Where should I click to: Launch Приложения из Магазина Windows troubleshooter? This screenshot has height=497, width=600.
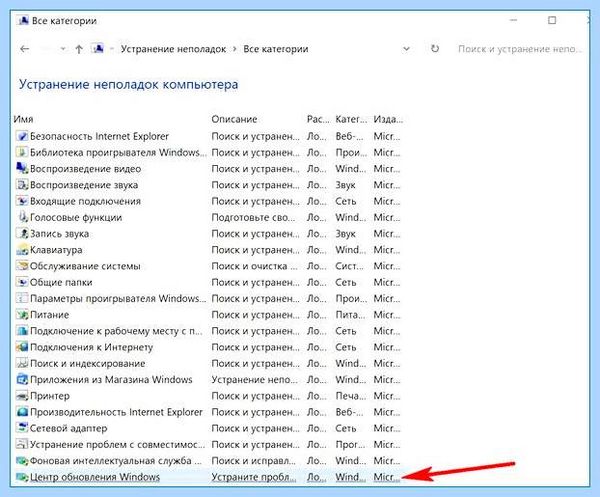click(x=111, y=380)
